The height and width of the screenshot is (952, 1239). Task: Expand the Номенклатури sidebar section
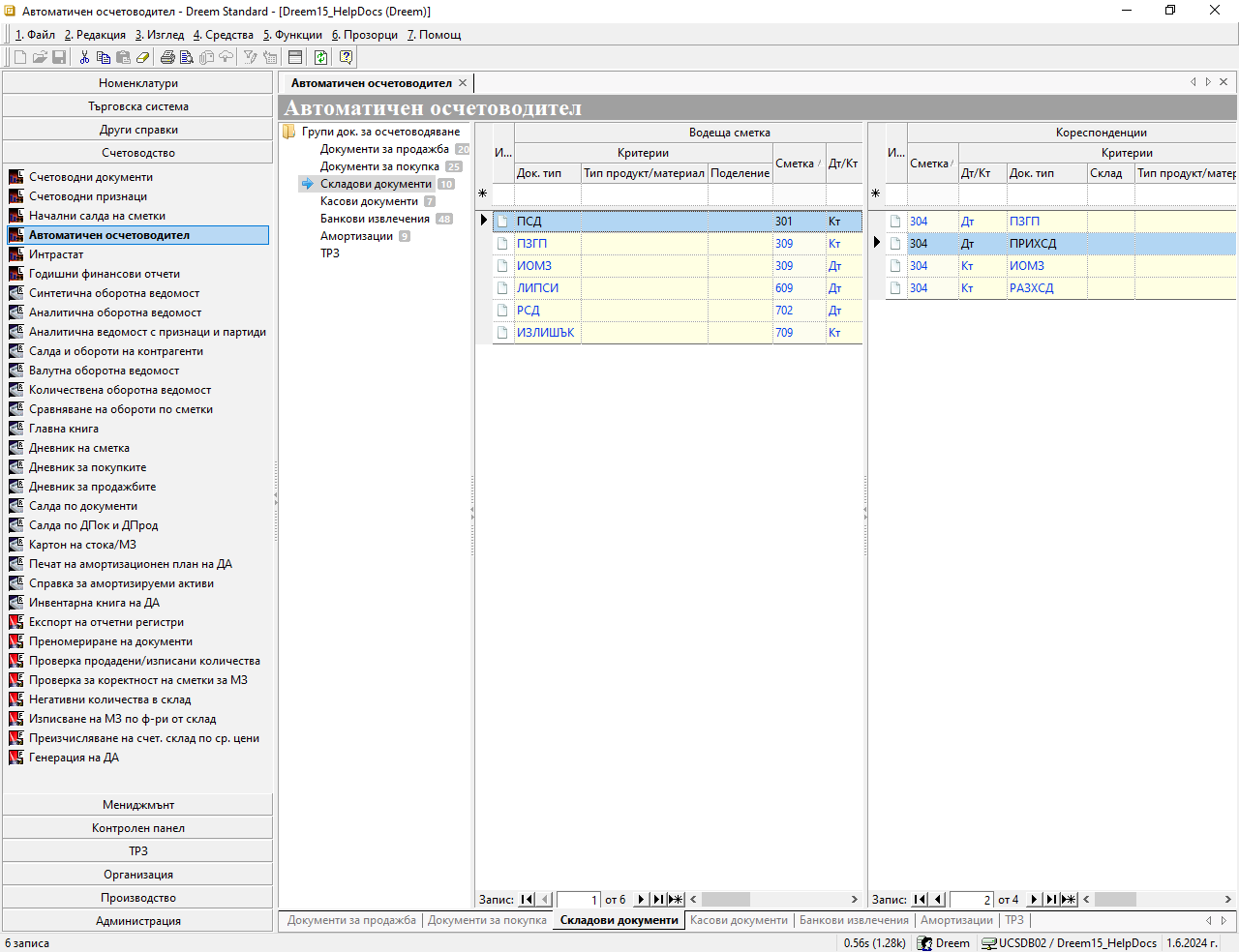137,83
